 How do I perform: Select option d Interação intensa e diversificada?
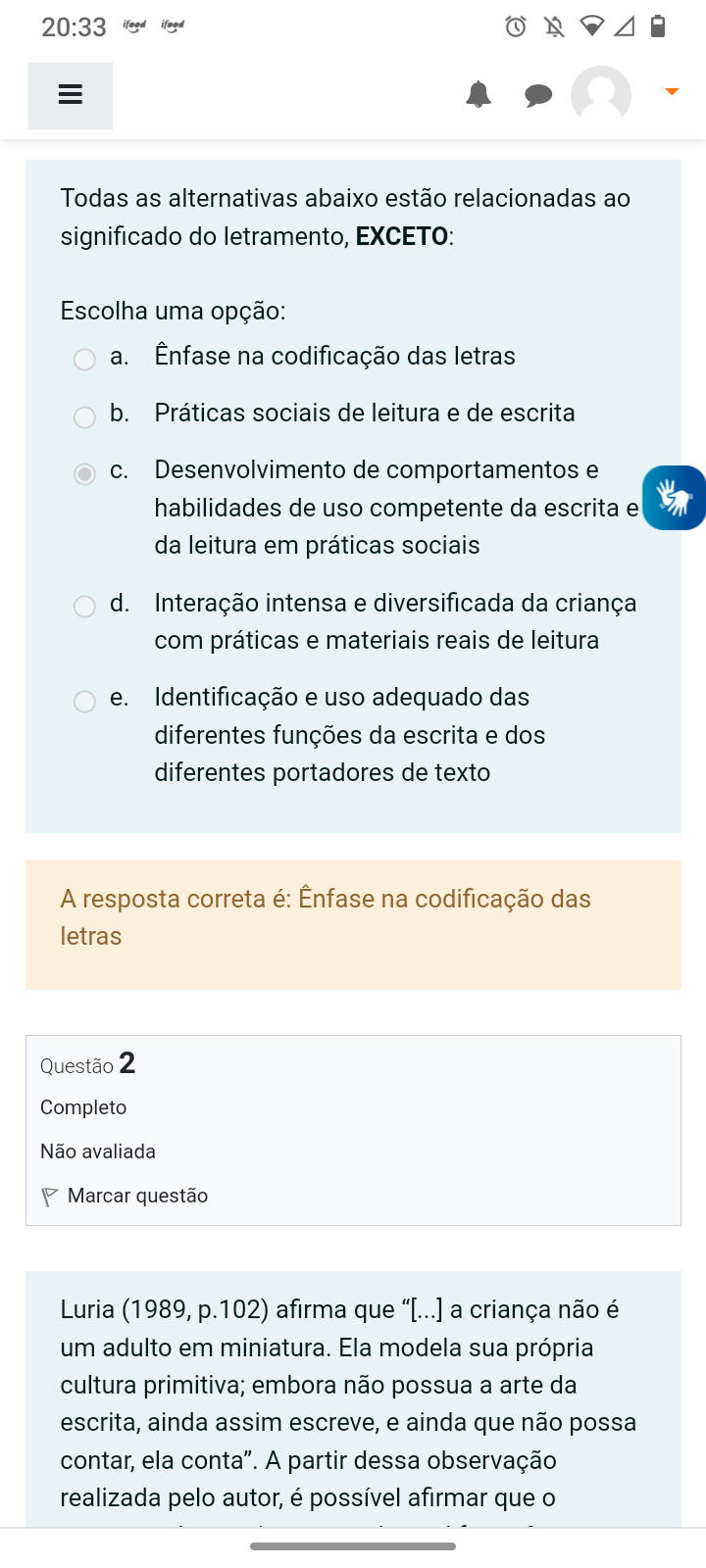[85, 607]
